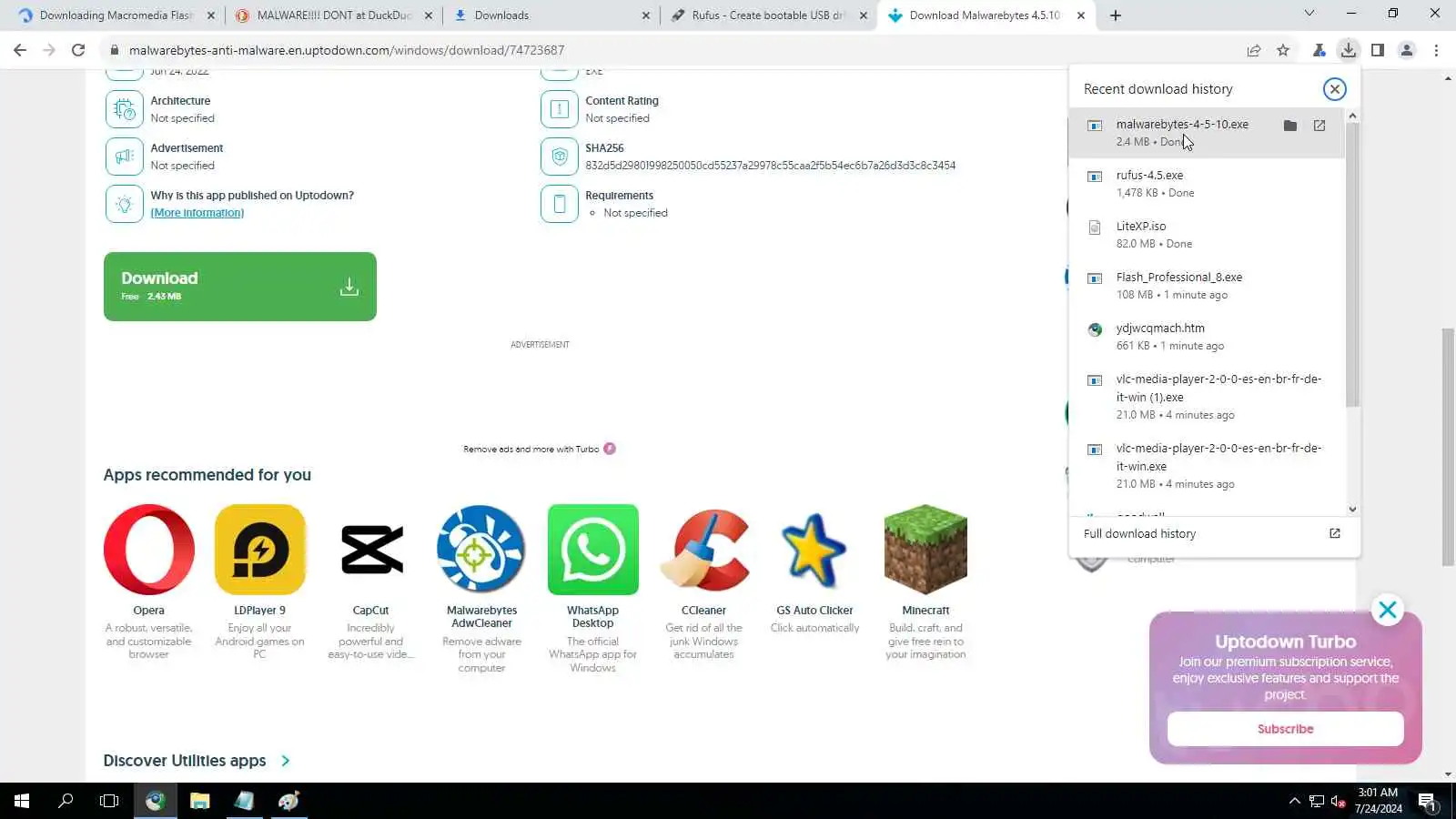Open malwarebytes-4-5-10.exe with the open icon
The height and width of the screenshot is (819, 1456).
click(1319, 126)
